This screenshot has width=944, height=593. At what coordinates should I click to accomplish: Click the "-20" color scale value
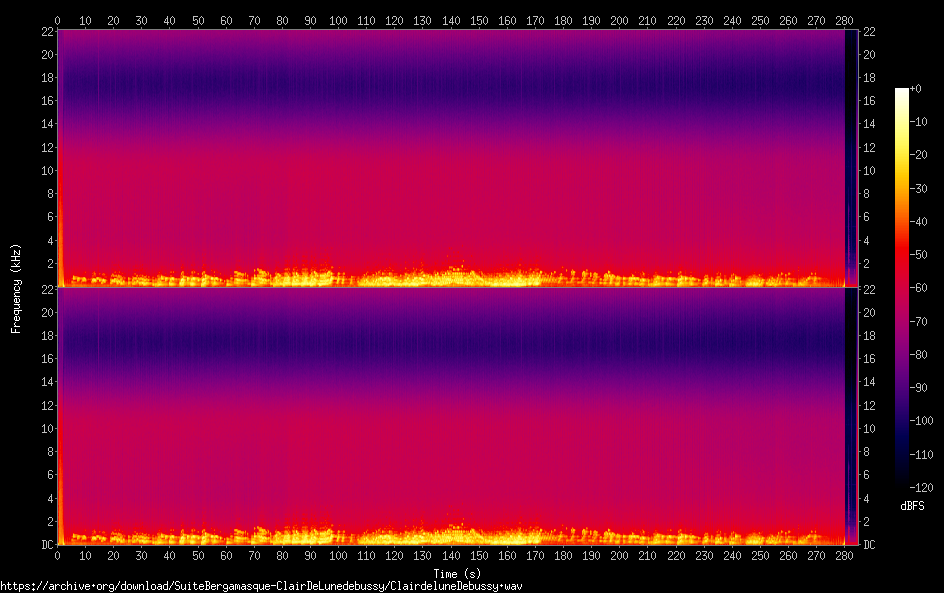pyautogui.click(x=918, y=155)
